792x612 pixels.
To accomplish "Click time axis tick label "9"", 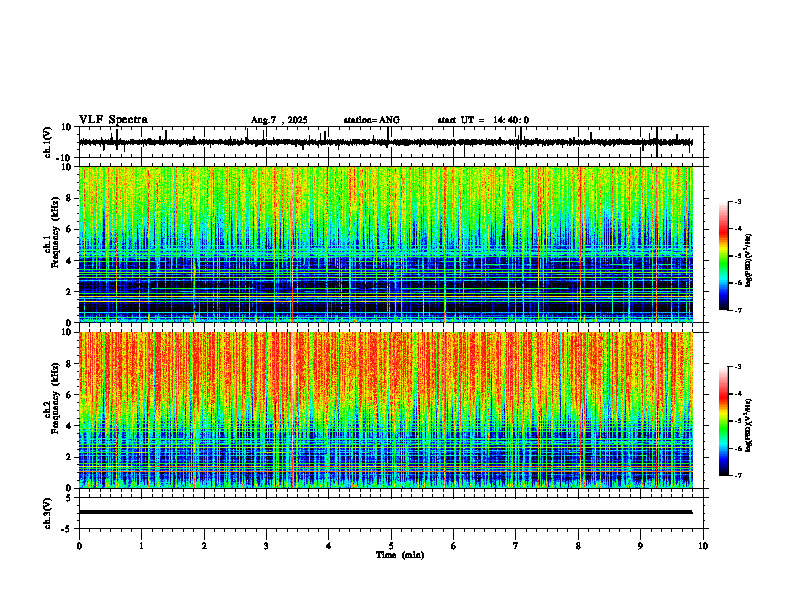I will pyautogui.click(x=640, y=546).
